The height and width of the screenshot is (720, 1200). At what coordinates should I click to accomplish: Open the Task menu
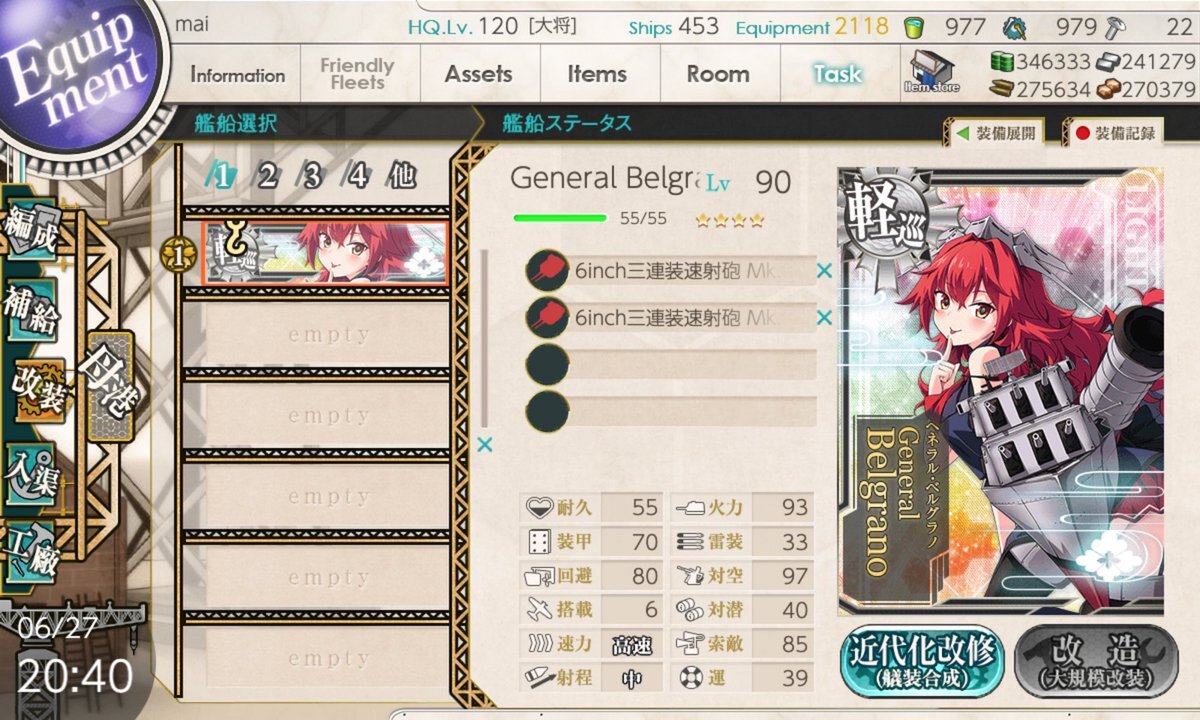pos(837,74)
